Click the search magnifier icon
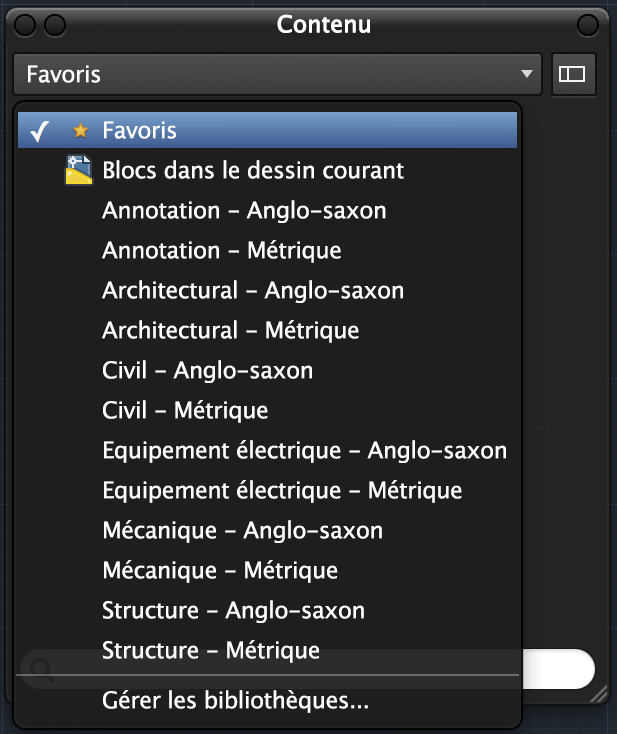This screenshot has width=617, height=734. tap(41, 668)
